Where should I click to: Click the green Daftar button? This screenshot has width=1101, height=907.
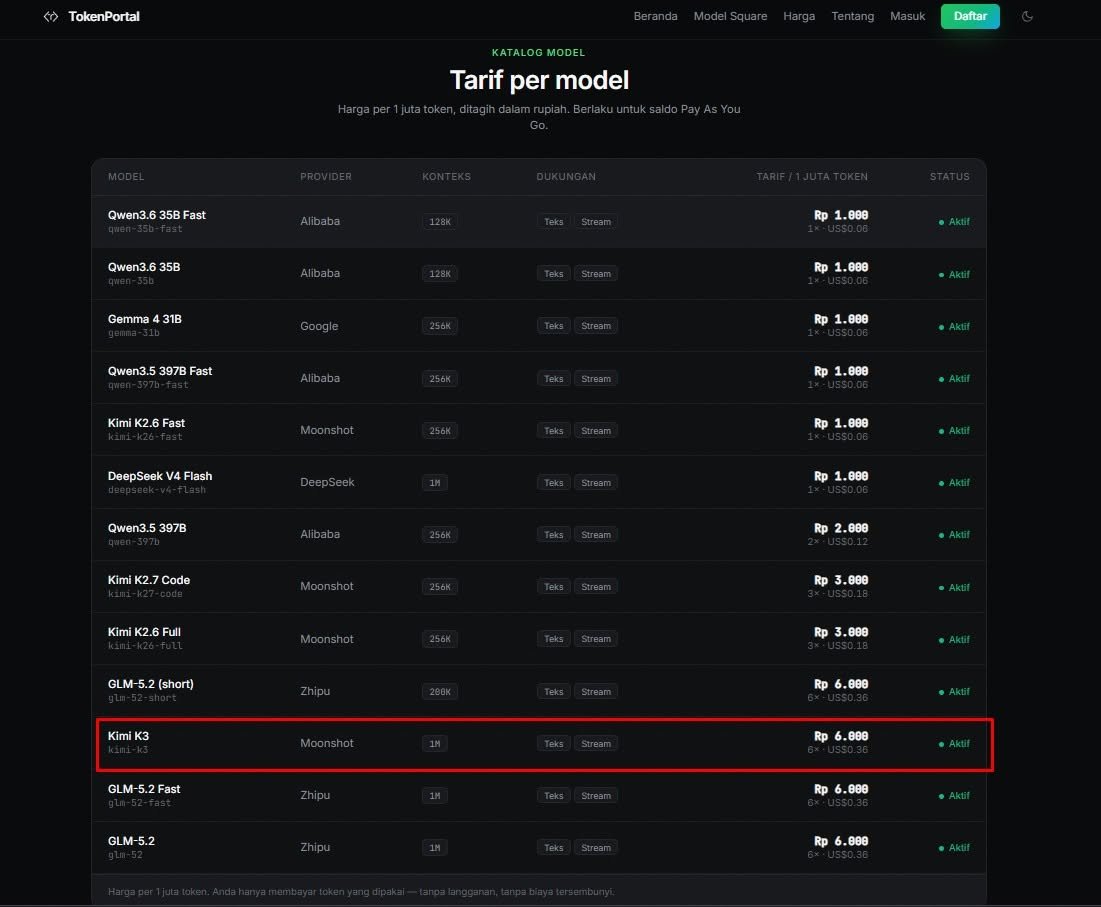[x=970, y=16]
